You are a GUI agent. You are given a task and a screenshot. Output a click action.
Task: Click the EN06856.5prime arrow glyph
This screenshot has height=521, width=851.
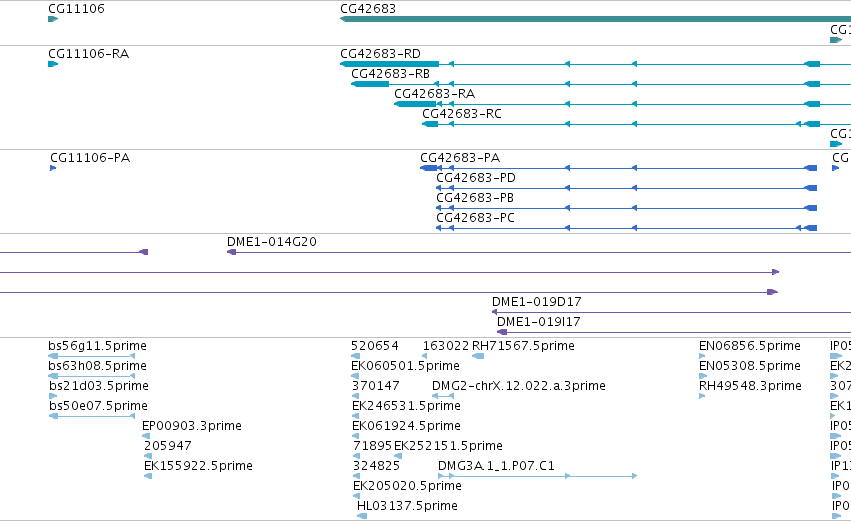coord(702,357)
